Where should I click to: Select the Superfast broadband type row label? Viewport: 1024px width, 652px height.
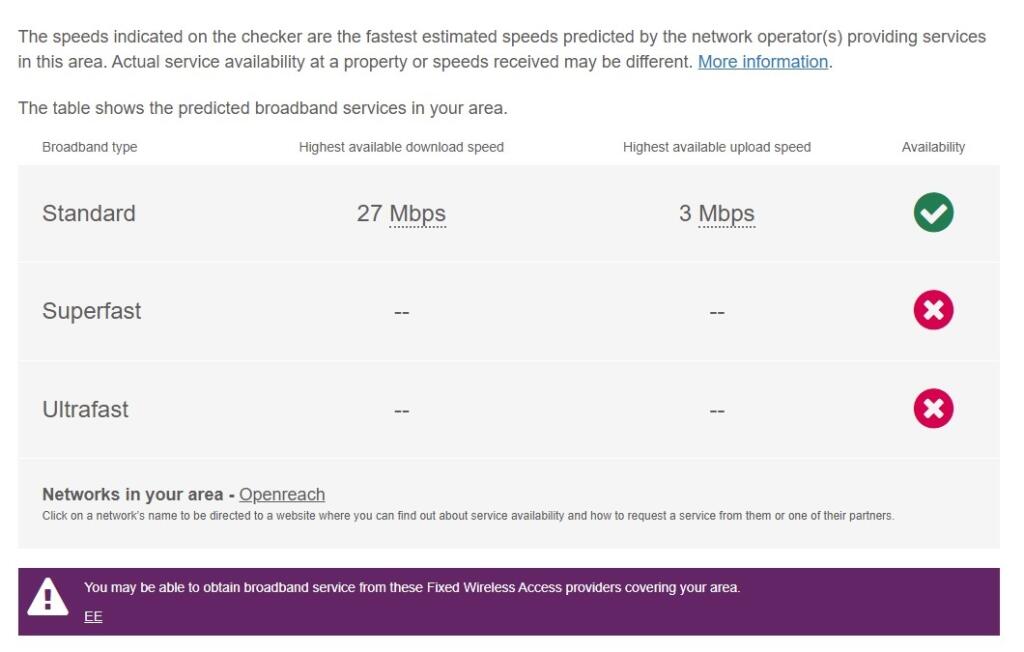[x=91, y=311]
